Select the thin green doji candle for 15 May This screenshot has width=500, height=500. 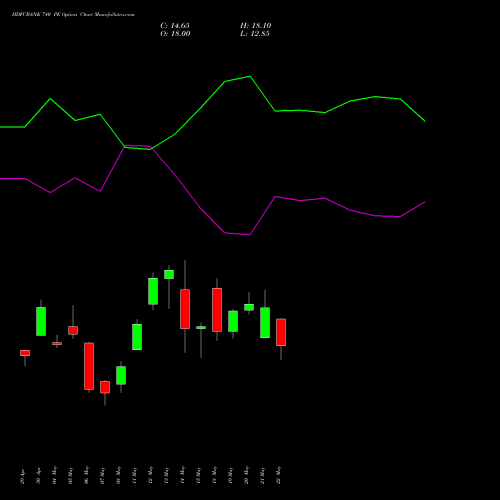coord(201,328)
